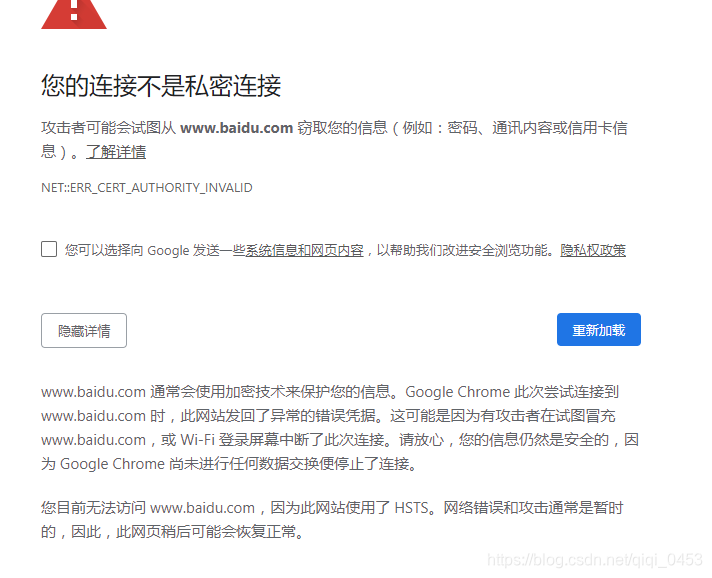
Task: Select the NET::ERR_CERT_AUTHORITY_INVALID error code
Action: tap(147, 188)
